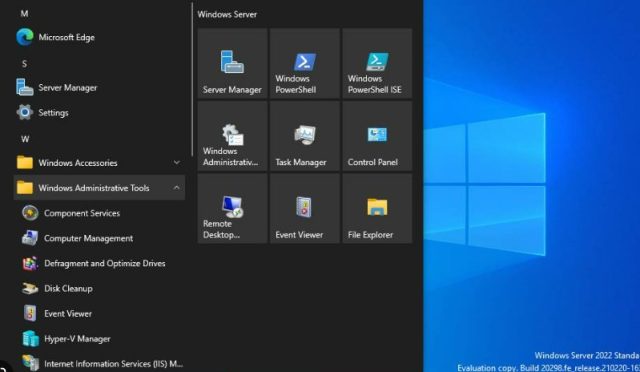Viewport: 640px width, 372px height.
Task: Open Settings gear entry in app list
Action: point(99,113)
